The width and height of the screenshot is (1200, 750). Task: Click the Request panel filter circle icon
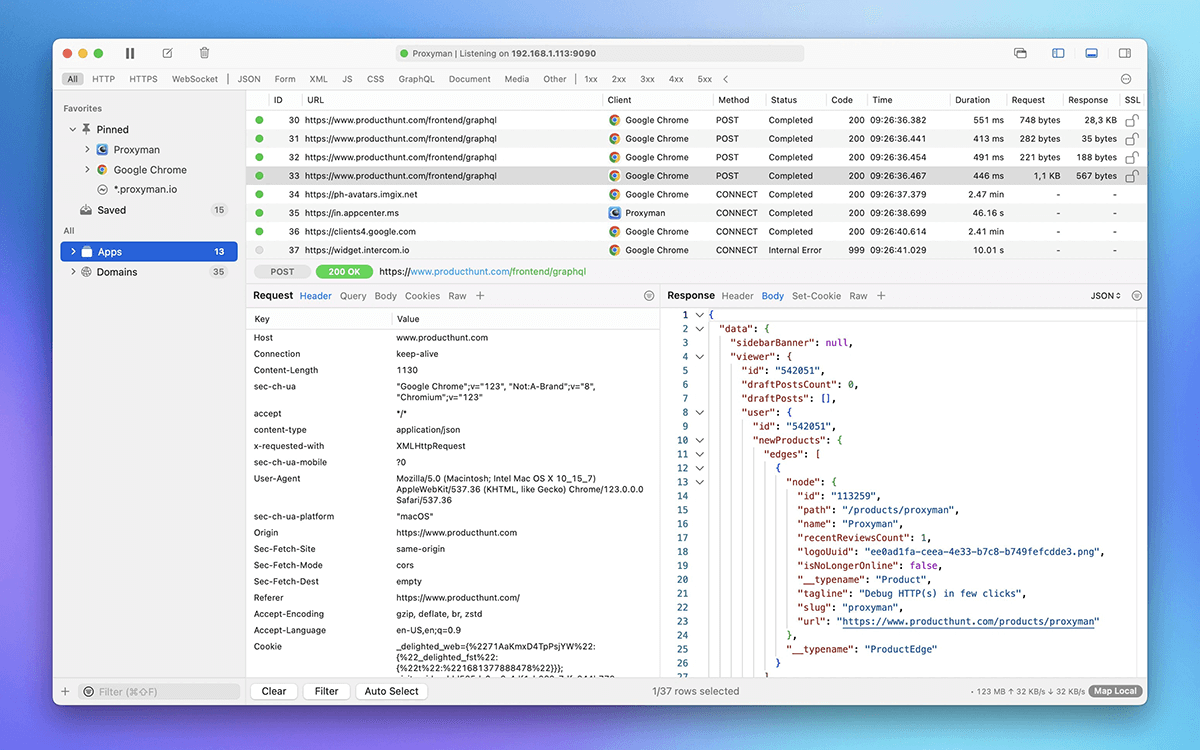click(x=649, y=296)
